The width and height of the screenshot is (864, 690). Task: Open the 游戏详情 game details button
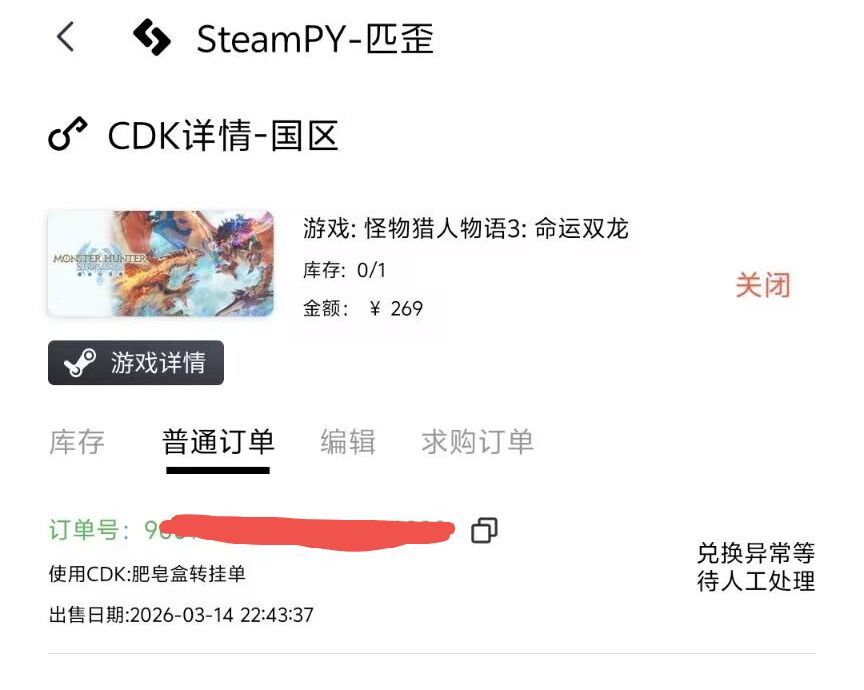pos(136,363)
